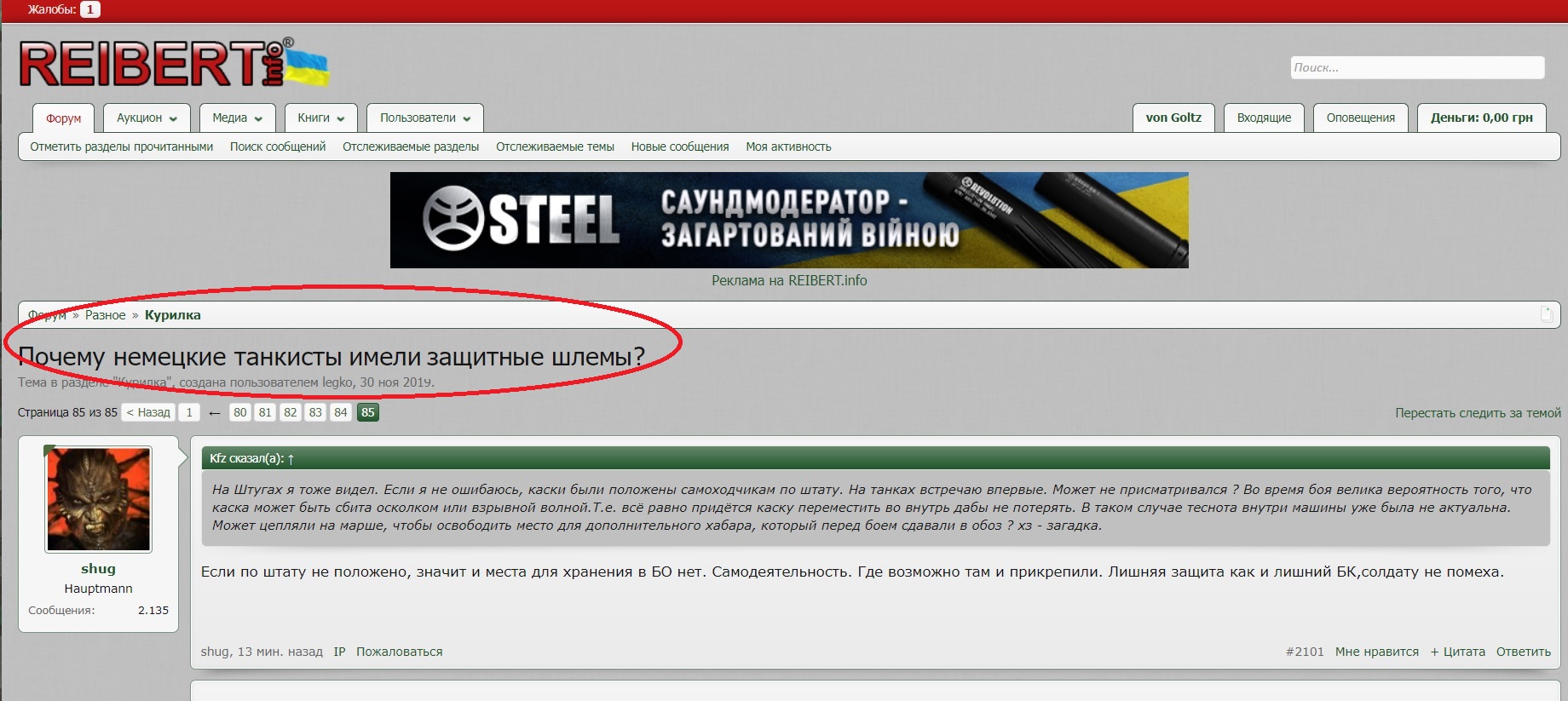Follow the Реклама на REIBERT.info link
Screen dimensions: 1568x701
pyautogui.click(x=789, y=280)
